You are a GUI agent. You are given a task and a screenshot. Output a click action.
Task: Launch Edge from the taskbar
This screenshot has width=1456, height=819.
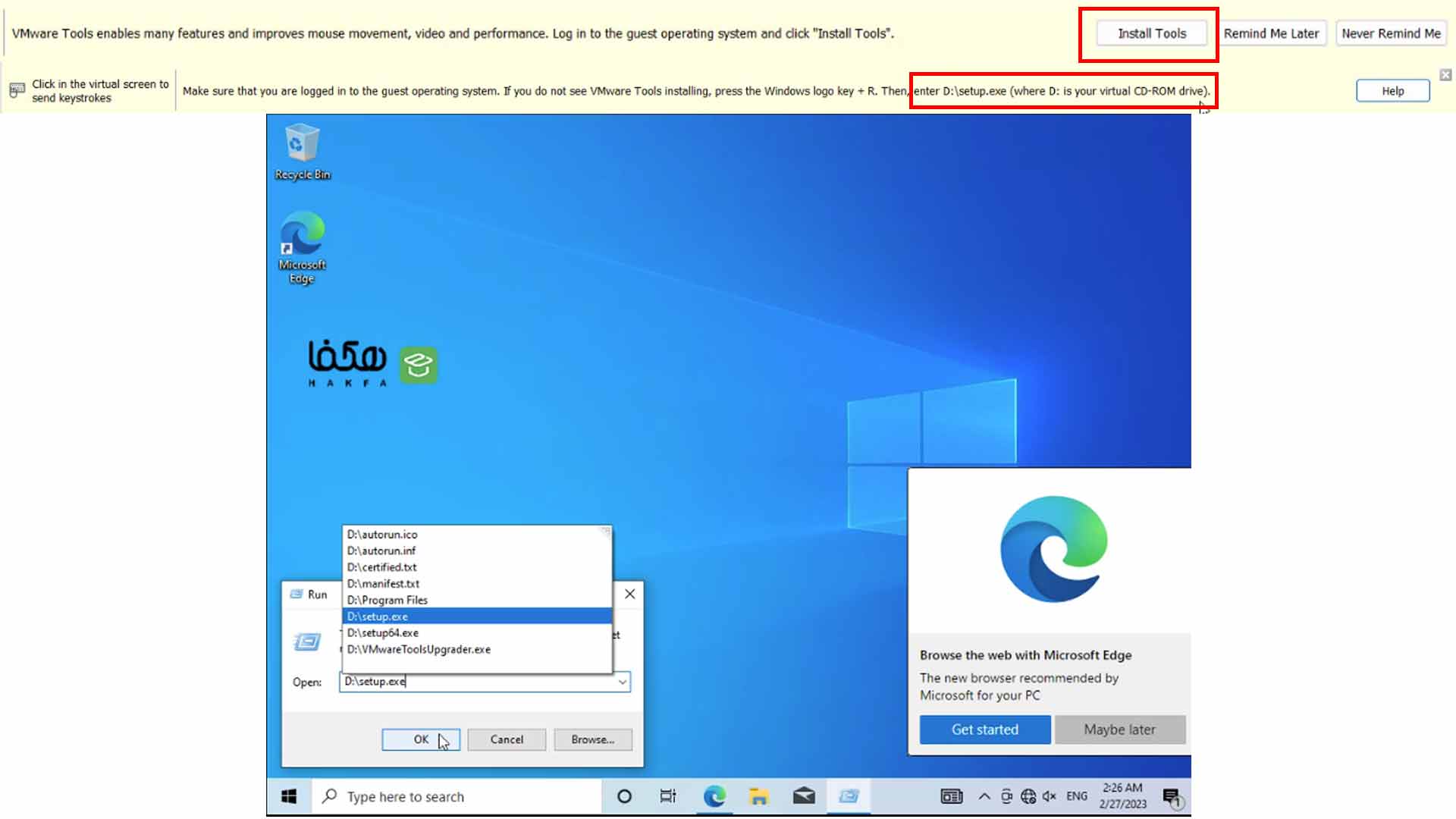714,796
